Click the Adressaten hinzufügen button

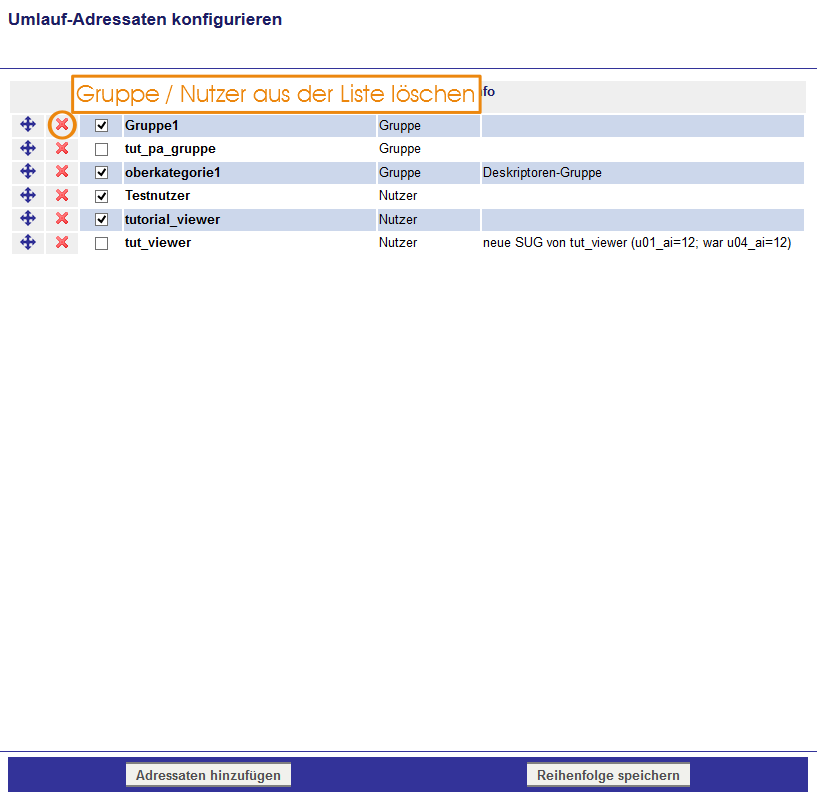point(208,775)
